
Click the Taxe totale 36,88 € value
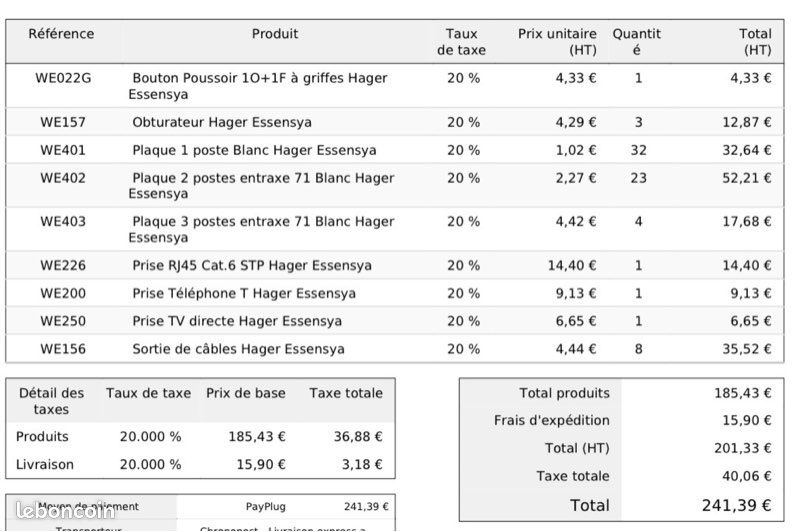(358, 437)
